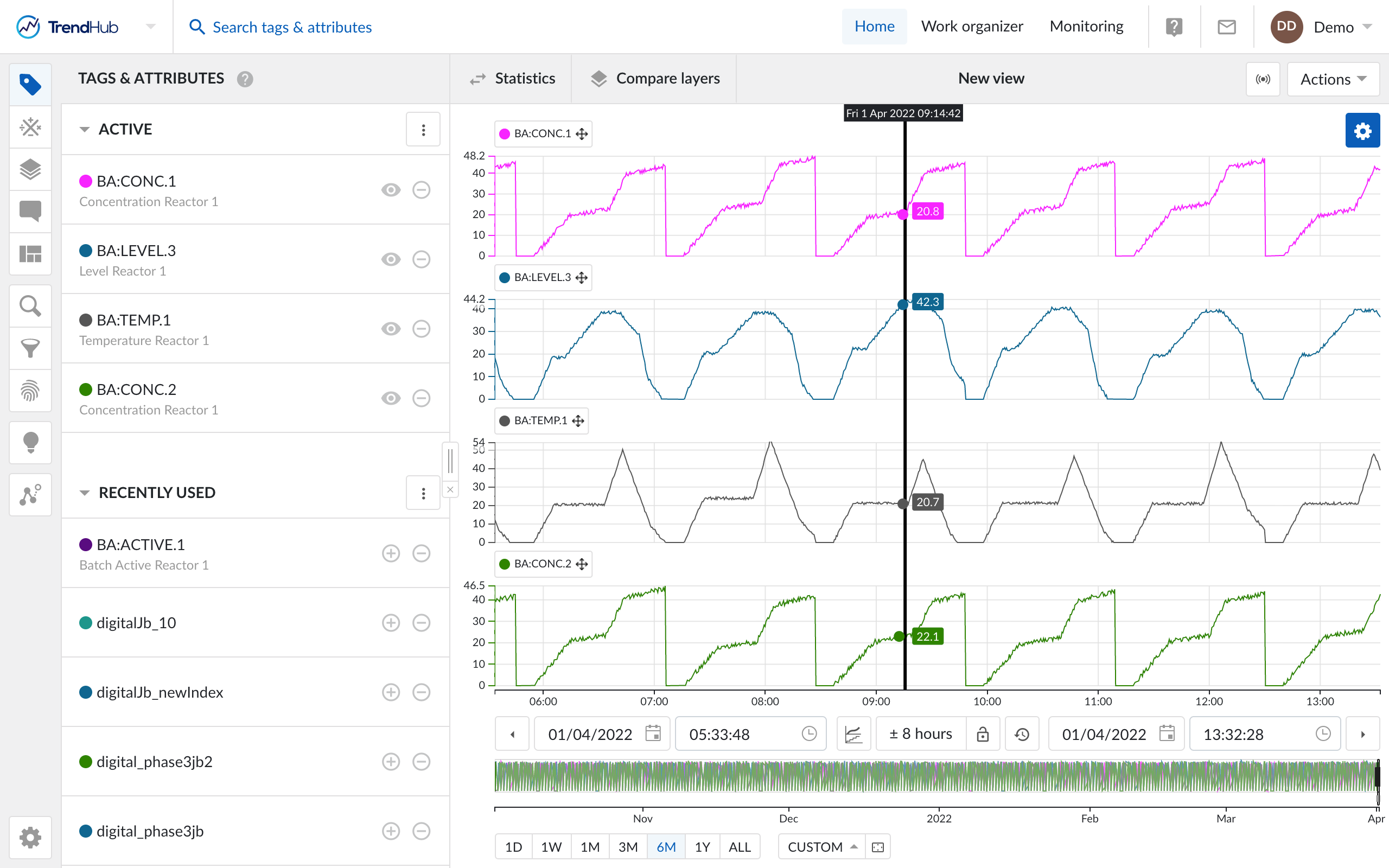Click the live mode broadcast icon
The width and height of the screenshot is (1389, 868).
tap(1263, 79)
